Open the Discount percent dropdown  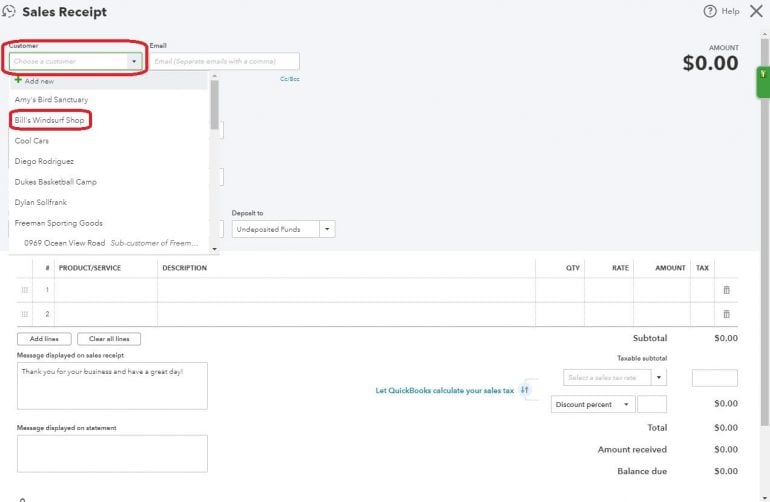point(626,404)
